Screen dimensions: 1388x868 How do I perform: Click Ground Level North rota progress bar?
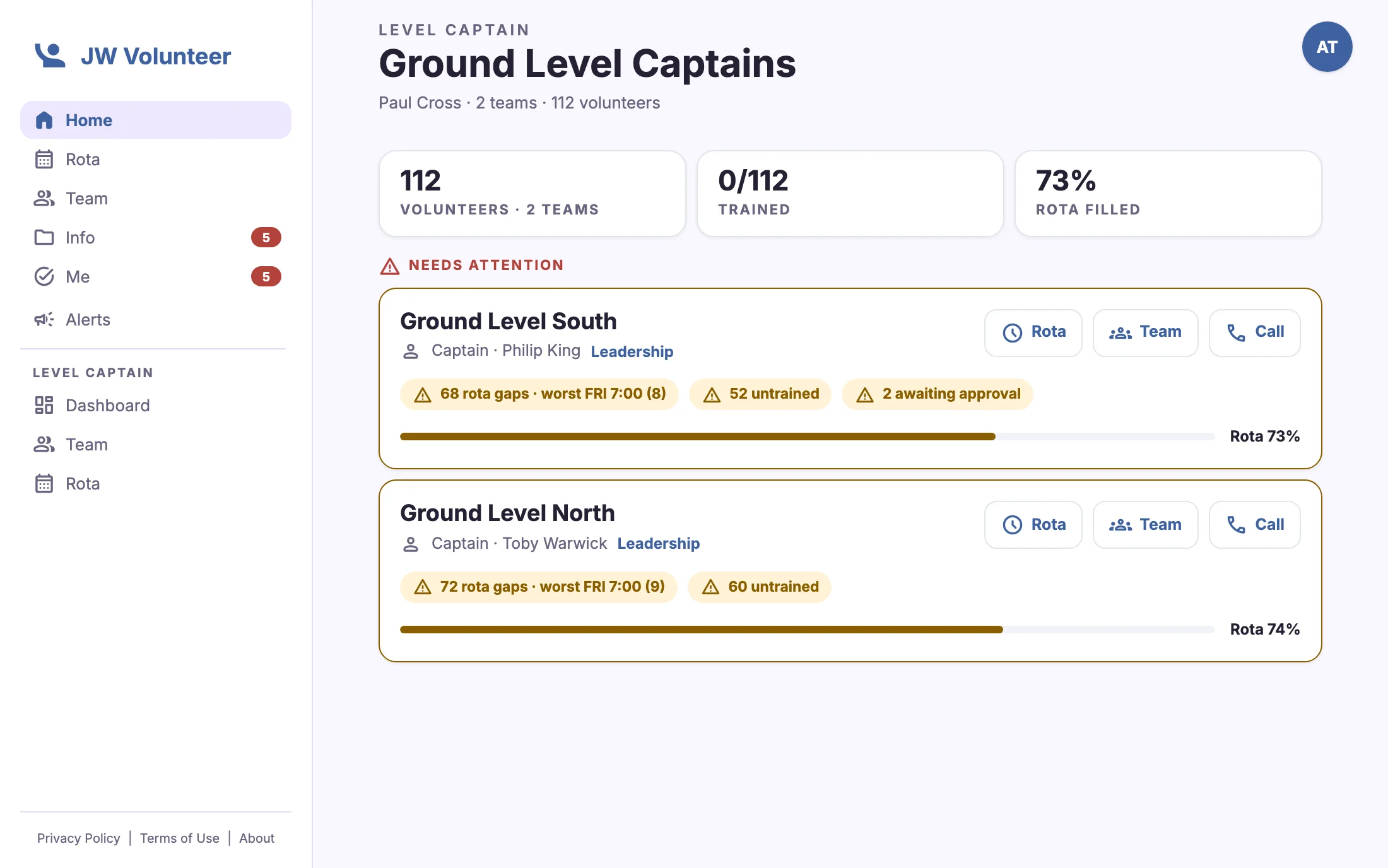click(x=808, y=630)
